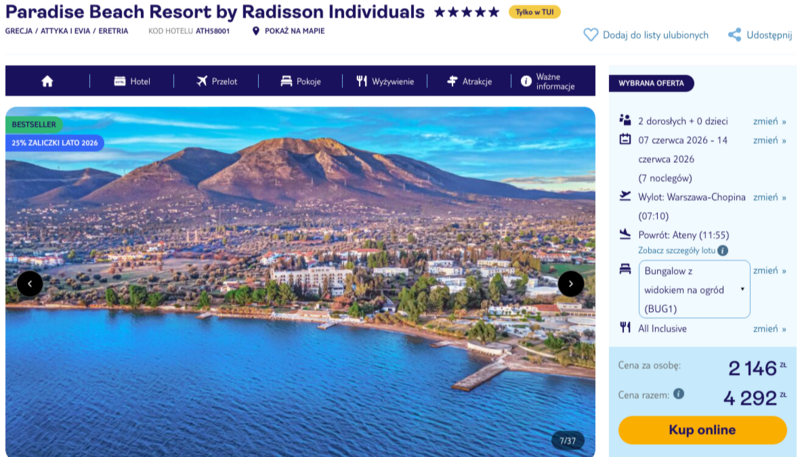Screen dimensions: 800x457
Task: Click the map pin icon by Pokaż na mapie
Action: [256, 31]
